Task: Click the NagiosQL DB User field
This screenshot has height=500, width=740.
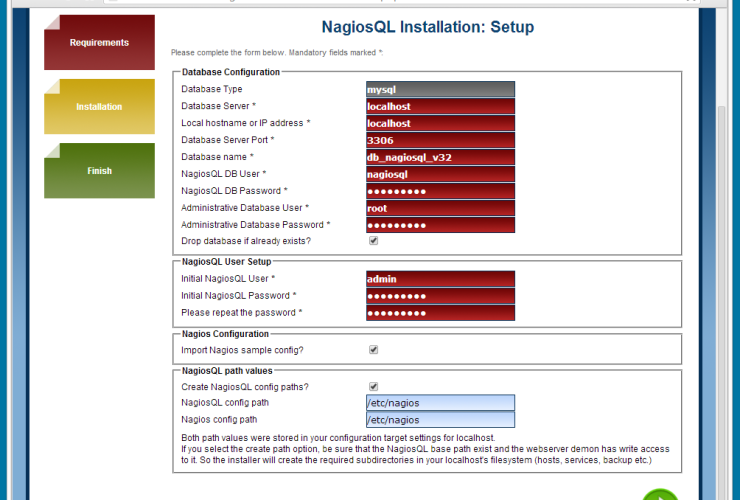Action: point(440,175)
